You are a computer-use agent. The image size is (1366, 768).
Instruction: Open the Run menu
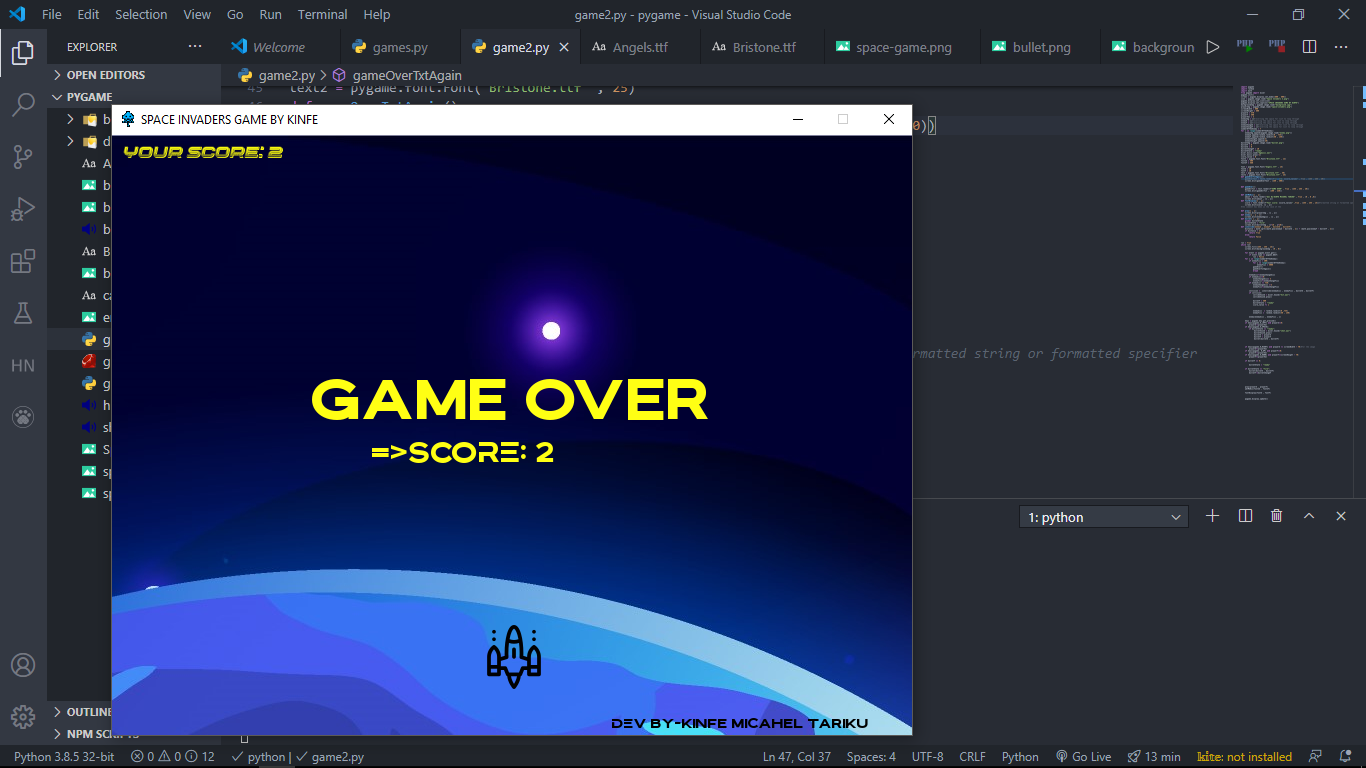click(x=270, y=15)
